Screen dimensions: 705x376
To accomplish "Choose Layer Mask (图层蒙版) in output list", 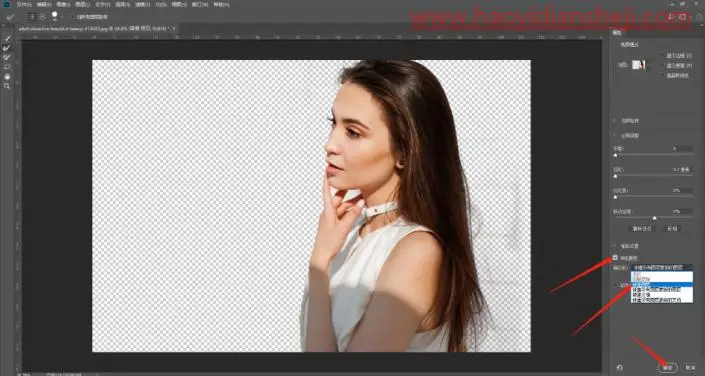I will pos(662,279).
